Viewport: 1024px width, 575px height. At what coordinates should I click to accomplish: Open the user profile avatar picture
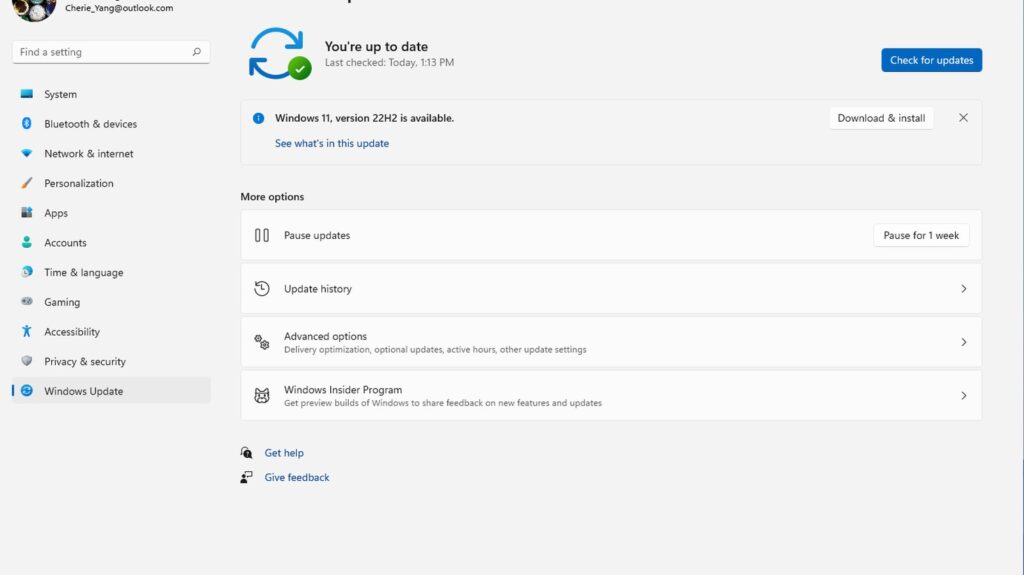[34, 9]
